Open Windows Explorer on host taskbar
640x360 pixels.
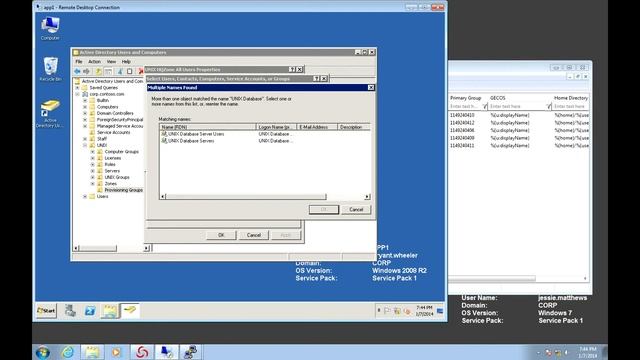pos(92,352)
